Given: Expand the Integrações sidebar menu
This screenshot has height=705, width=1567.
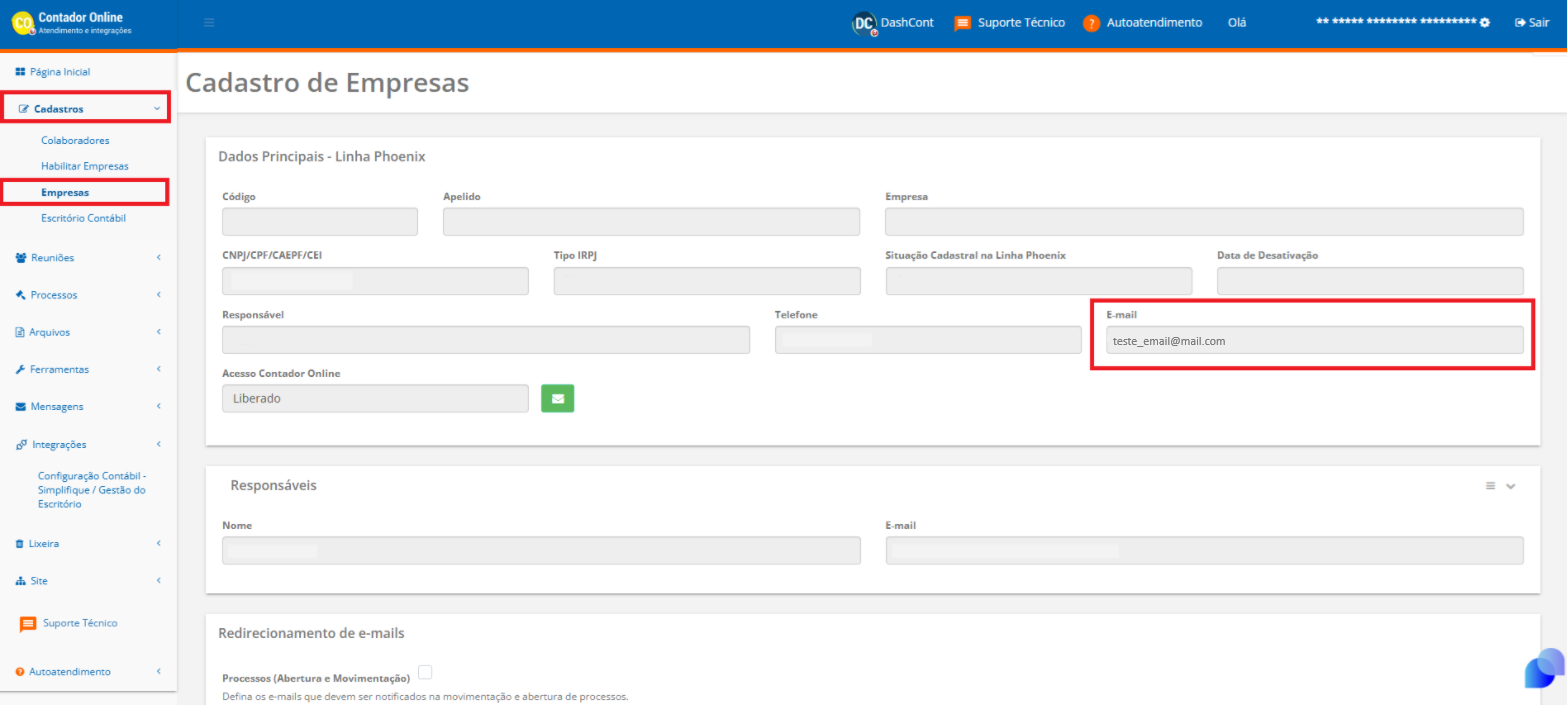Looking at the screenshot, I should [x=88, y=444].
